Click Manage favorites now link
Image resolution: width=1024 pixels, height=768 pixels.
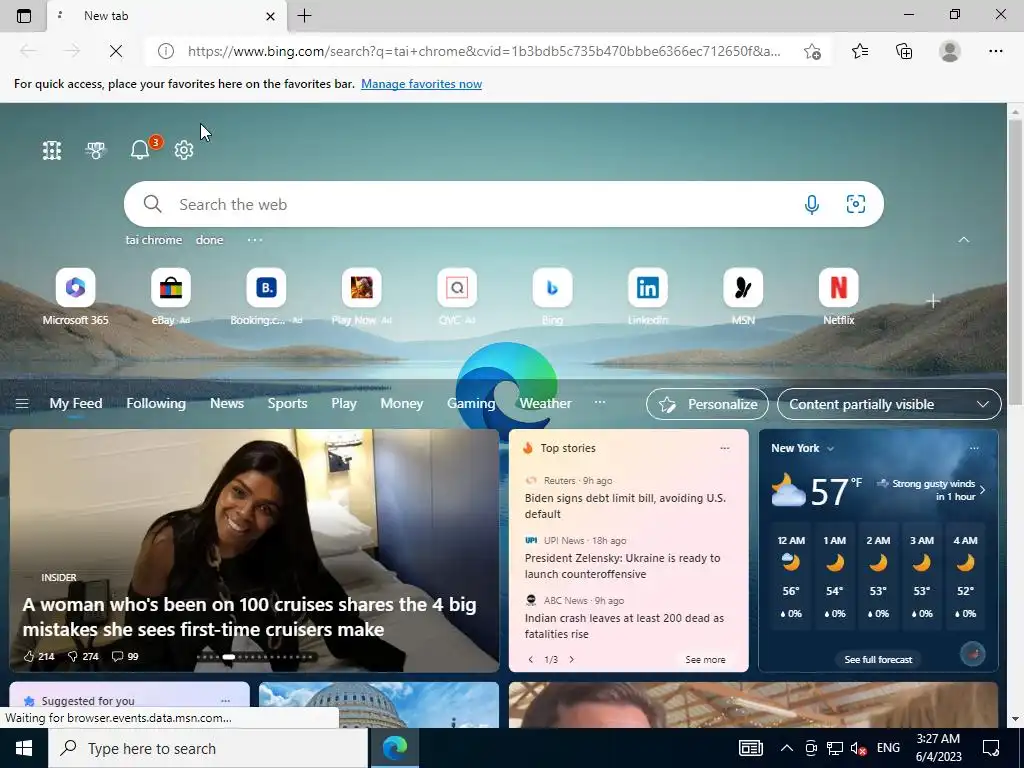coord(421,84)
